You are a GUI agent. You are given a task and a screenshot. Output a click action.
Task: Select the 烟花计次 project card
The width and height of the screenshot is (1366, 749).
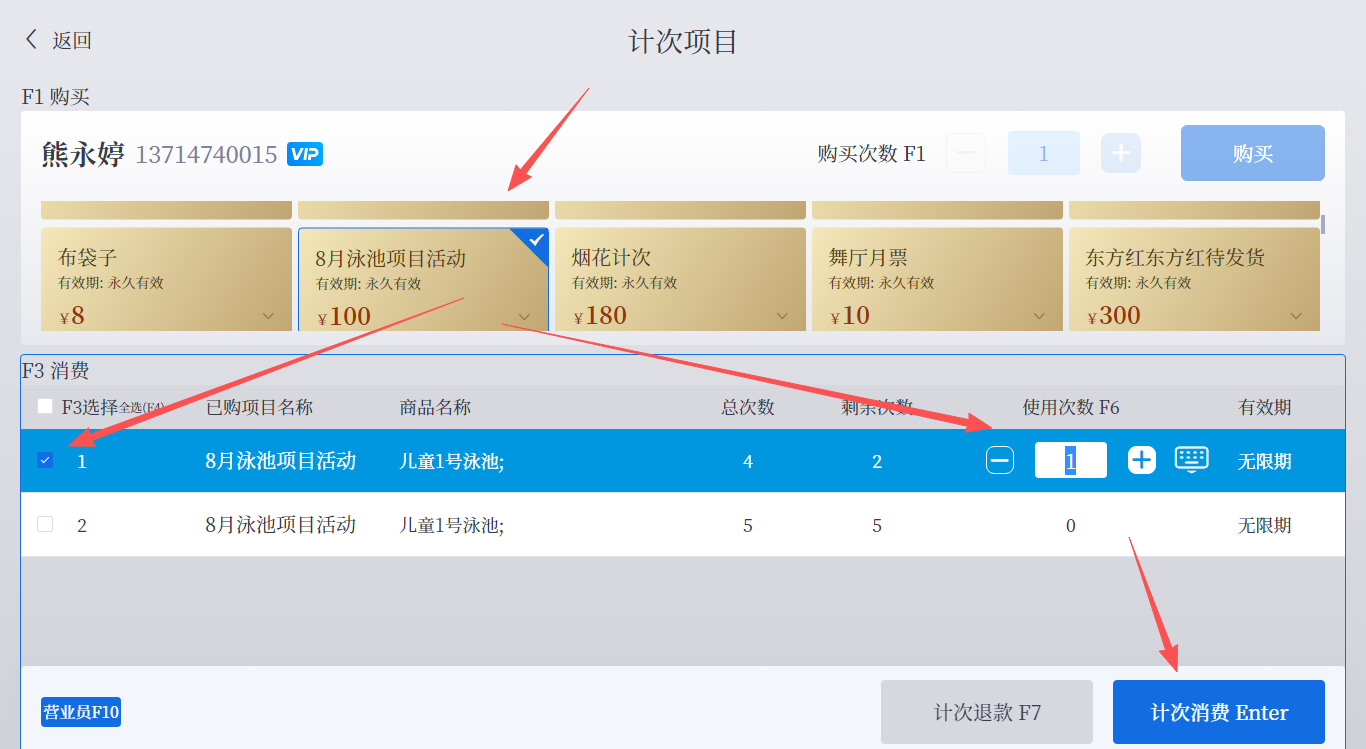pos(680,279)
